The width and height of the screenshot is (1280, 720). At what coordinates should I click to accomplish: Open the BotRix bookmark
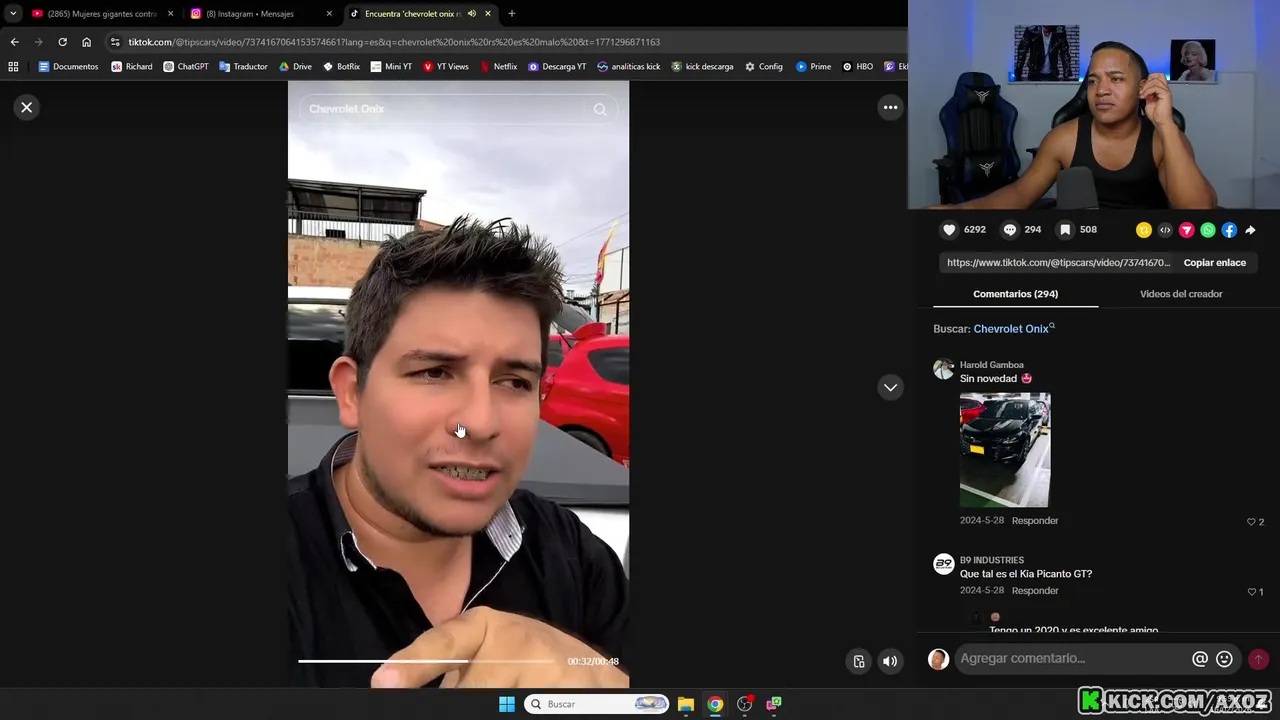(341, 67)
